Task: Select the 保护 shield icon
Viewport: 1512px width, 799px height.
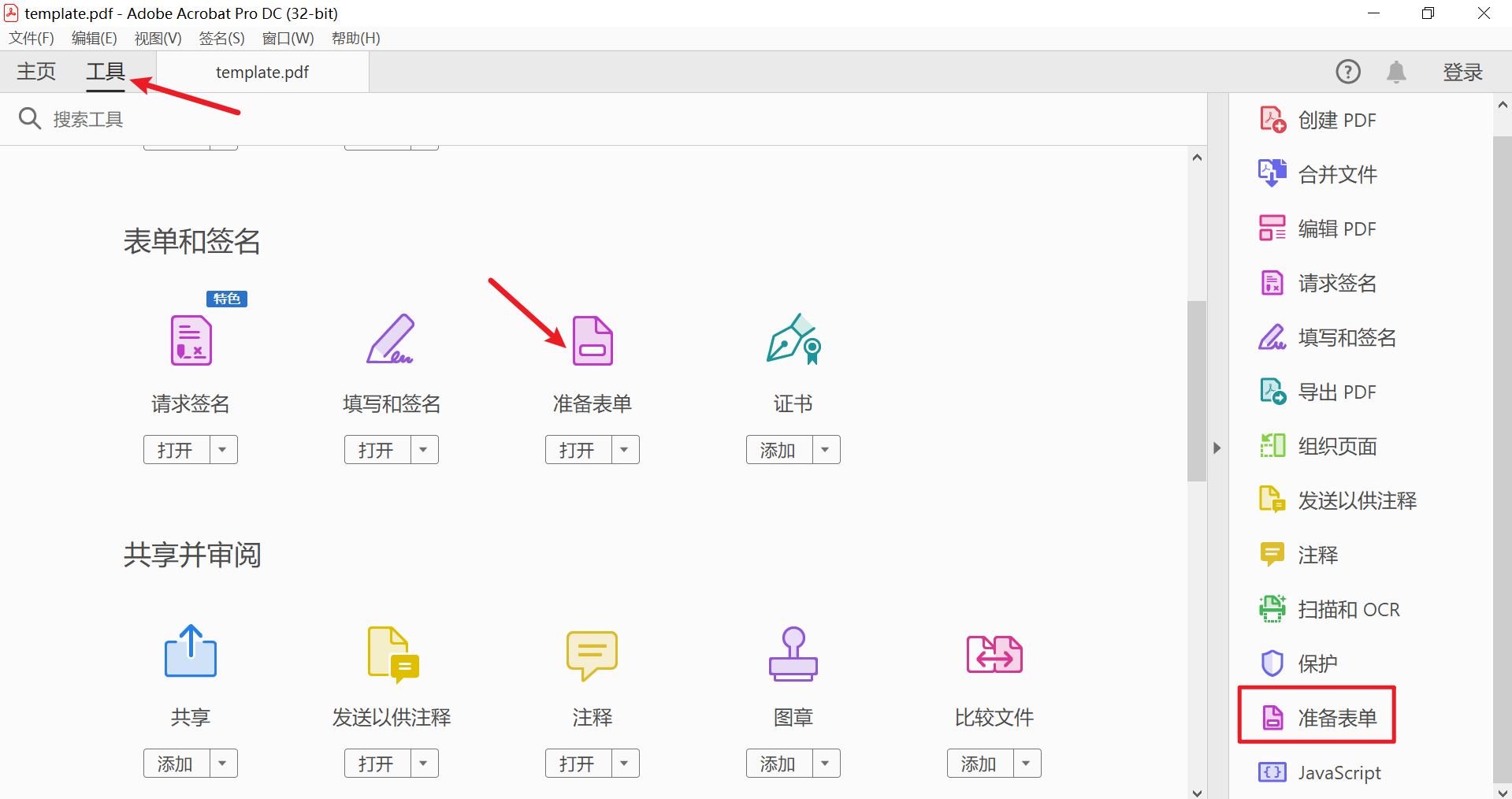Action: 1271,662
